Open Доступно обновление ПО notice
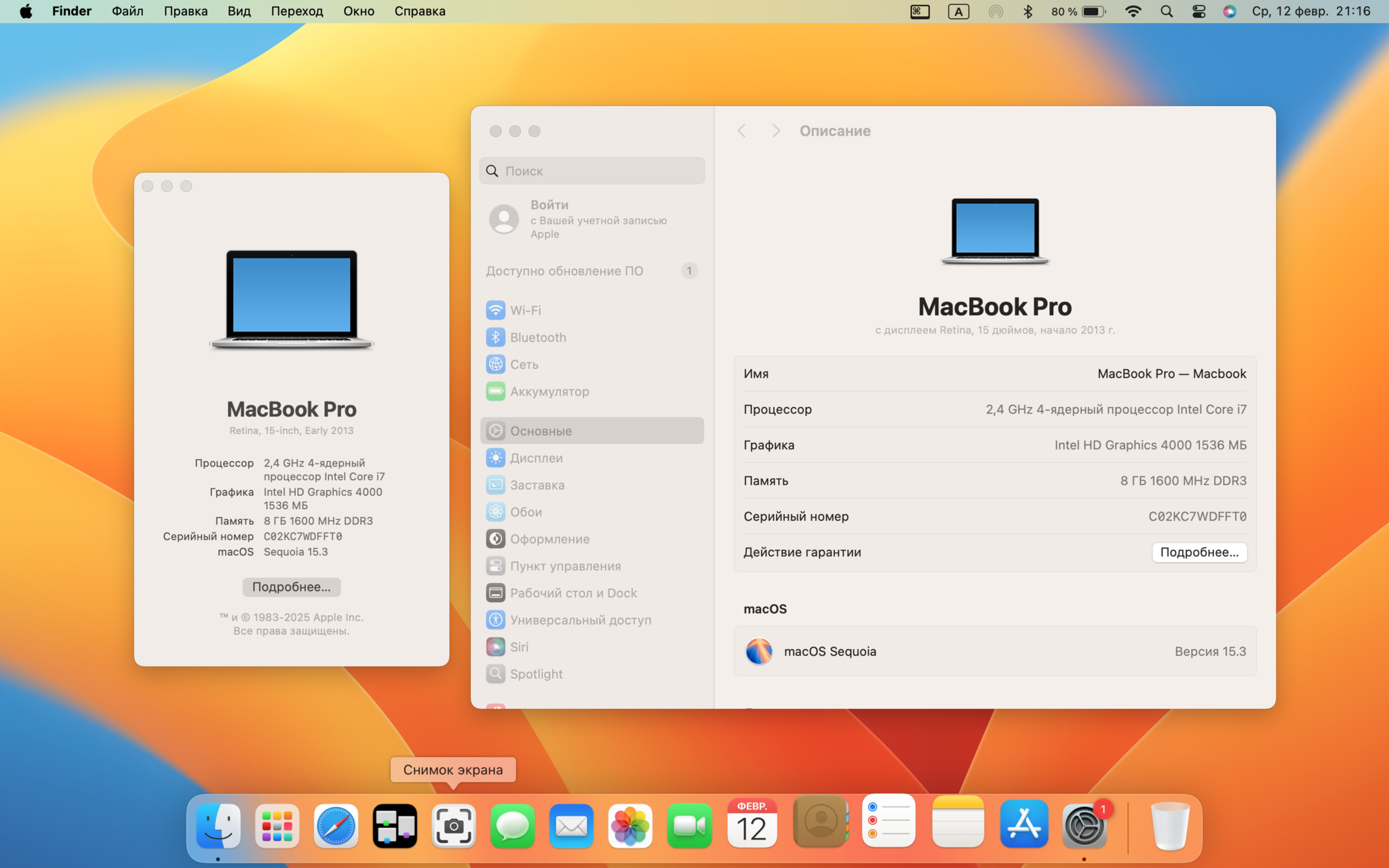This screenshot has width=1389, height=868. pos(591,271)
